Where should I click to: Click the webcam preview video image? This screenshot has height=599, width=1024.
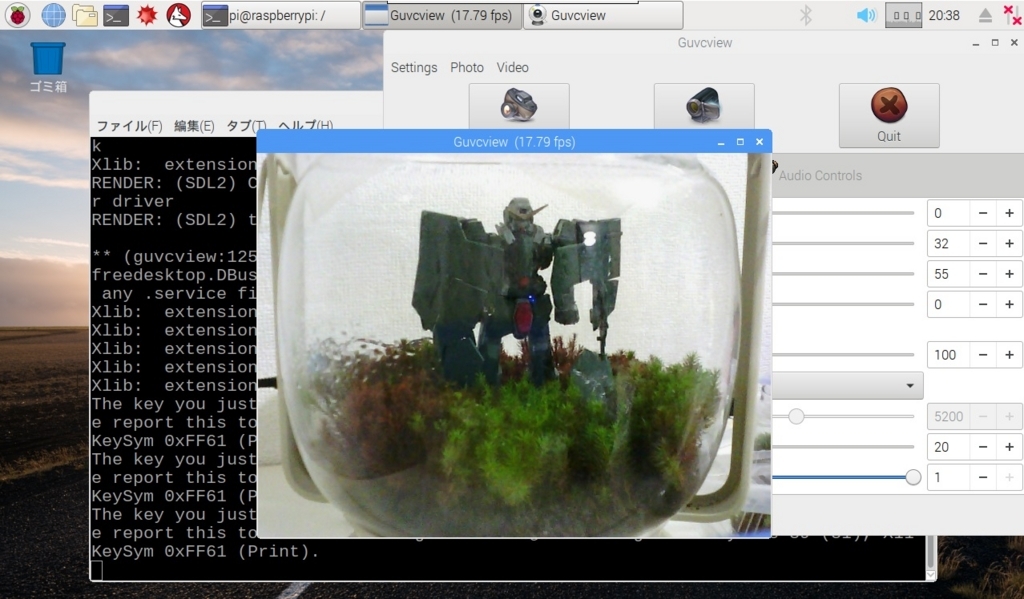pyautogui.click(x=514, y=345)
